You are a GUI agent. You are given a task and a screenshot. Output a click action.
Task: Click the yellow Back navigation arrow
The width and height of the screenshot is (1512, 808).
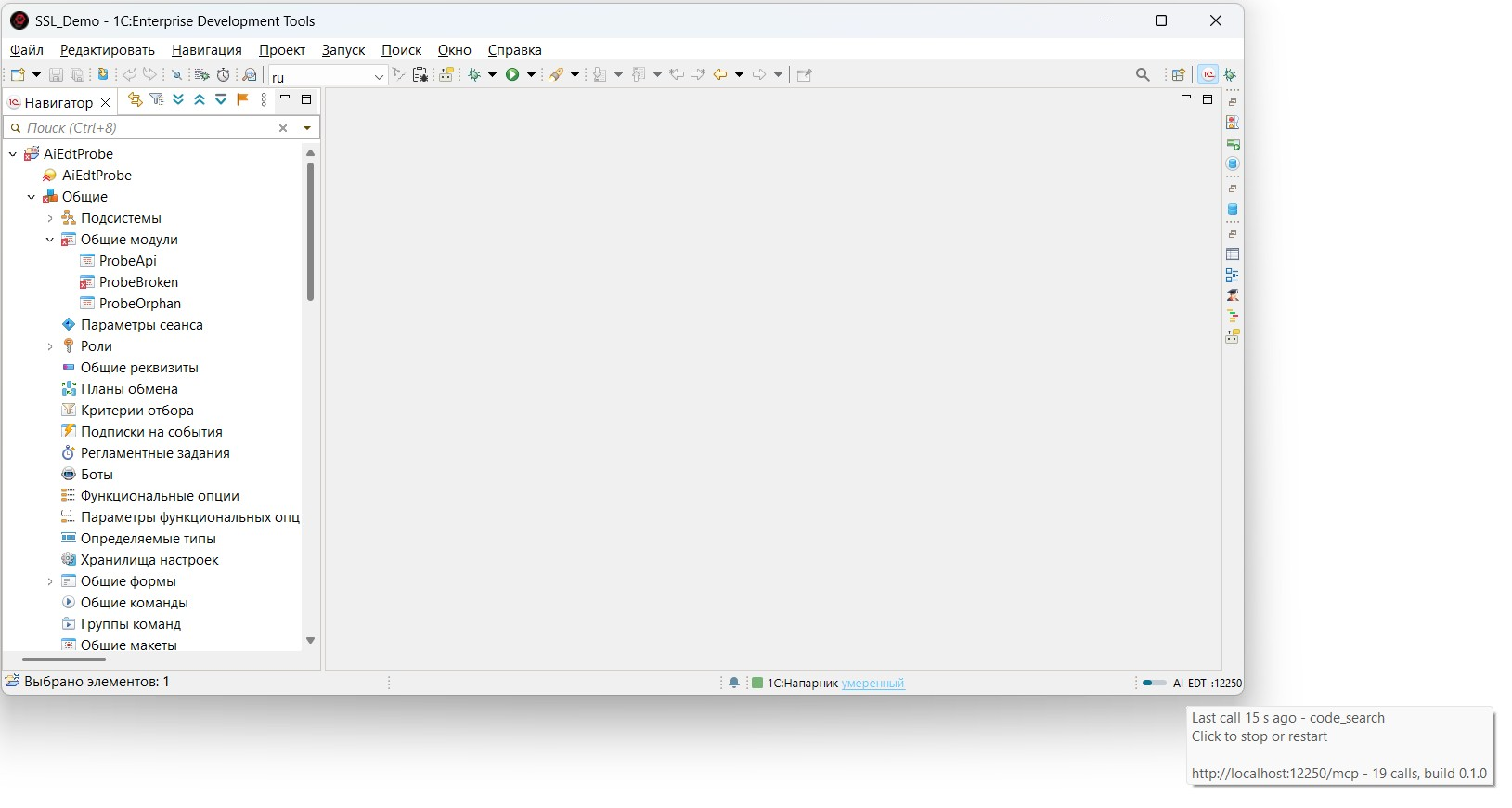coord(720,75)
